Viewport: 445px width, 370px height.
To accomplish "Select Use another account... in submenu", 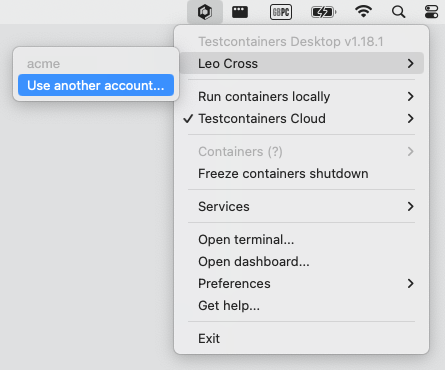I will click(96, 85).
